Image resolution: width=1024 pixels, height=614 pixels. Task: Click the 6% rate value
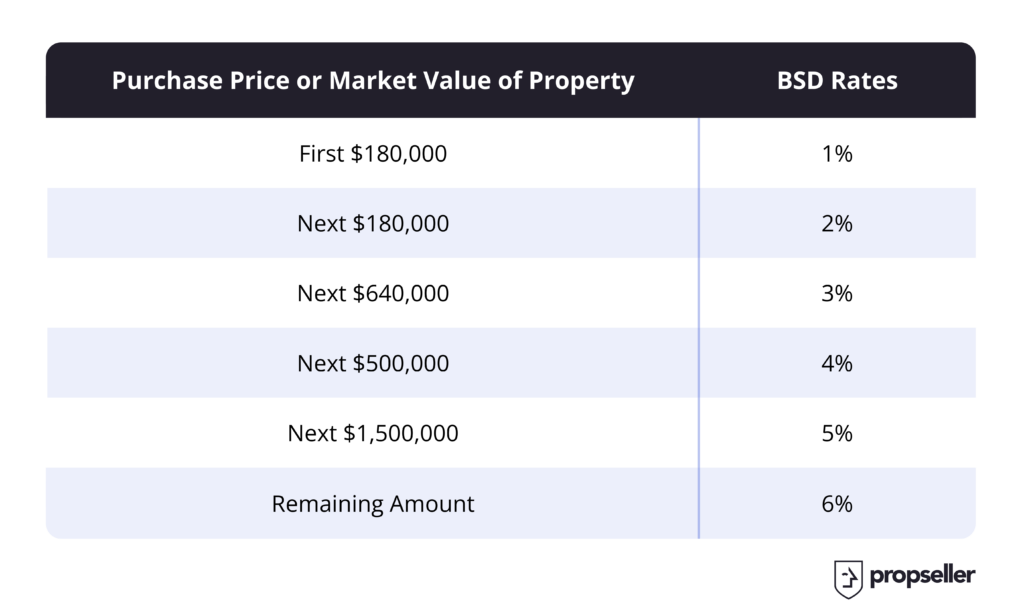[x=837, y=504]
